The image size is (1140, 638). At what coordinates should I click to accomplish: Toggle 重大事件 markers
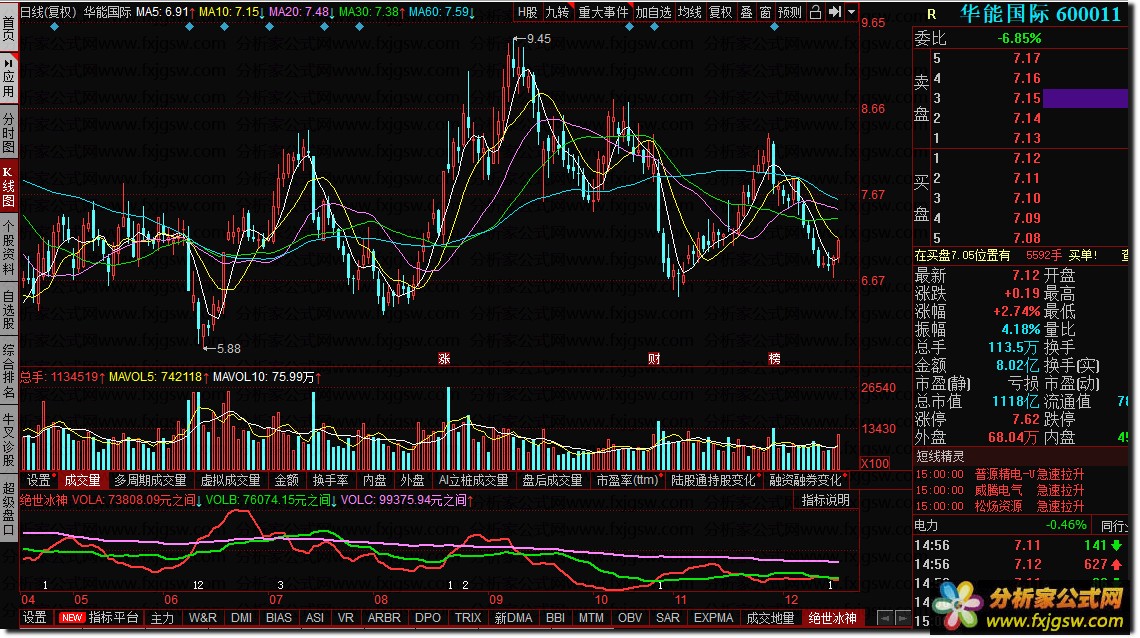(x=603, y=12)
